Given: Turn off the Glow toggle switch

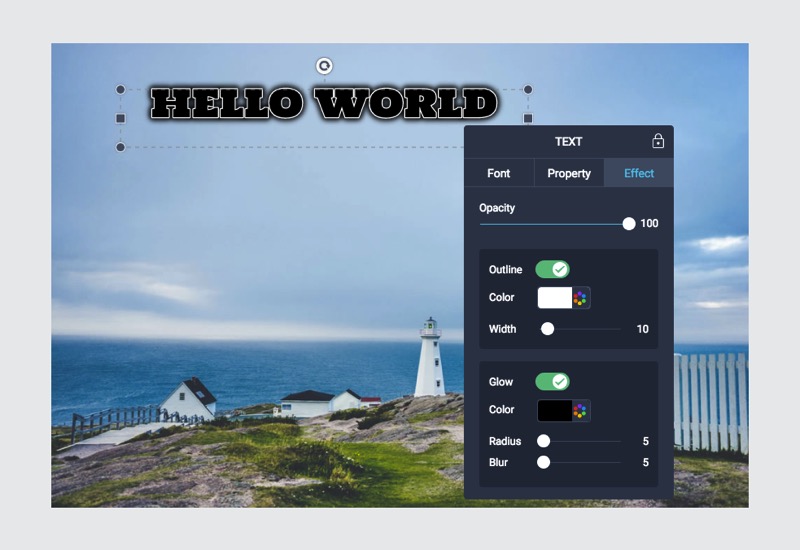Looking at the screenshot, I should (553, 382).
